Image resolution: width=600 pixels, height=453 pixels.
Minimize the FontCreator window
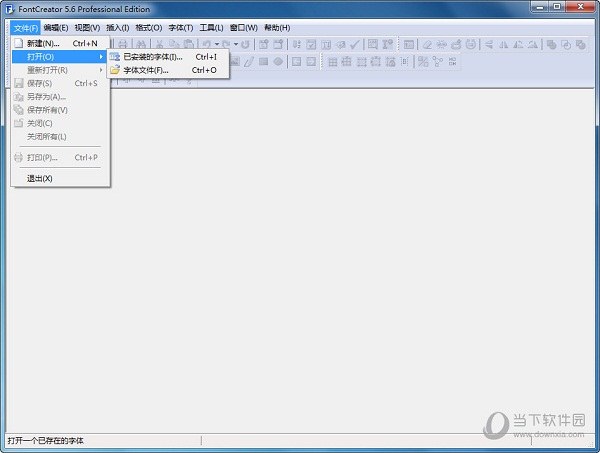(540, 7)
